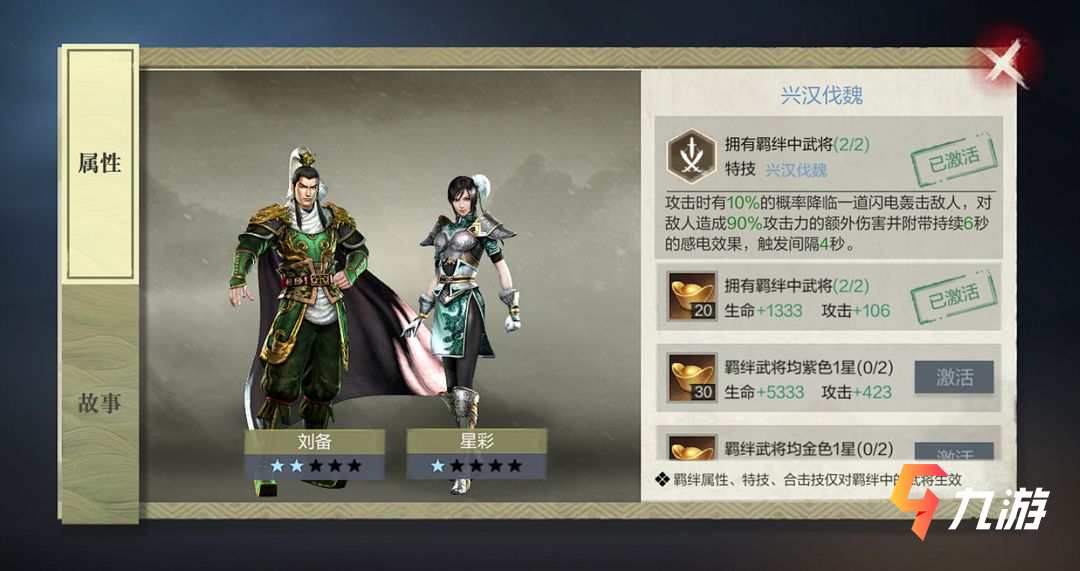The width and height of the screenshot is (1080, 571).
Task: Close the bond panel with the X icon
Action: click(1006, 63)
